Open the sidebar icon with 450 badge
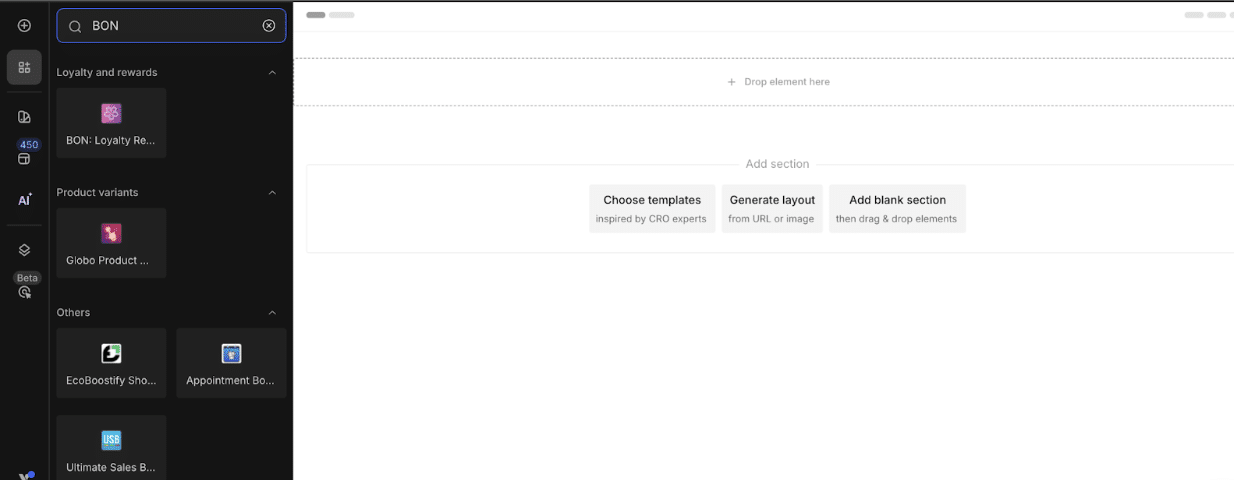1234x480 pixels. click(24, 158)
